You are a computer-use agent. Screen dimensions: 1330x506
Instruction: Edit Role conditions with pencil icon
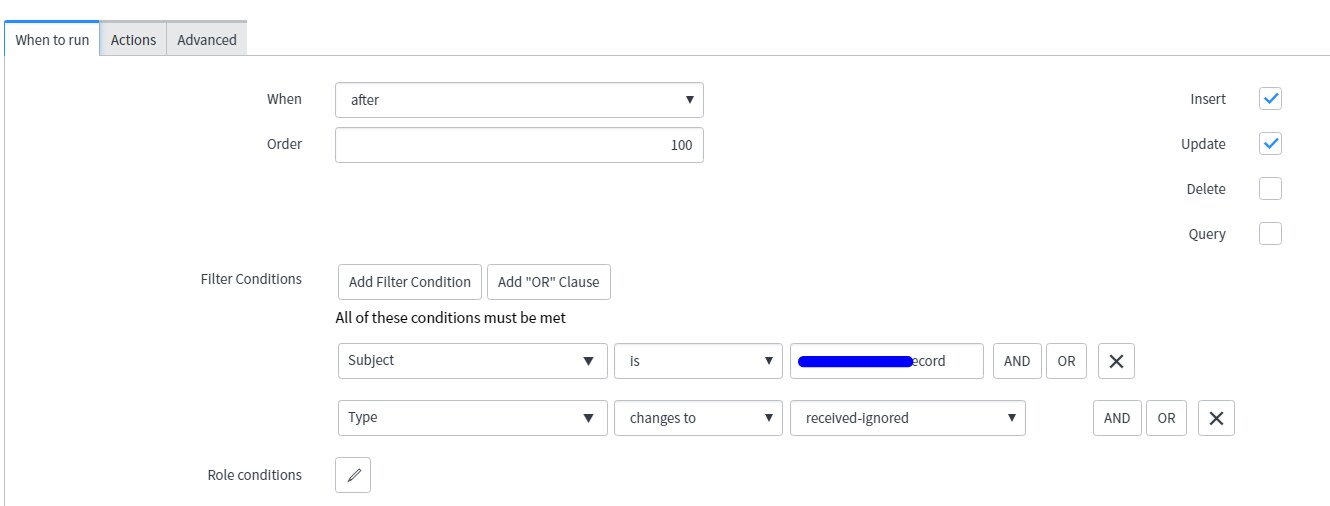click(353, 475)
